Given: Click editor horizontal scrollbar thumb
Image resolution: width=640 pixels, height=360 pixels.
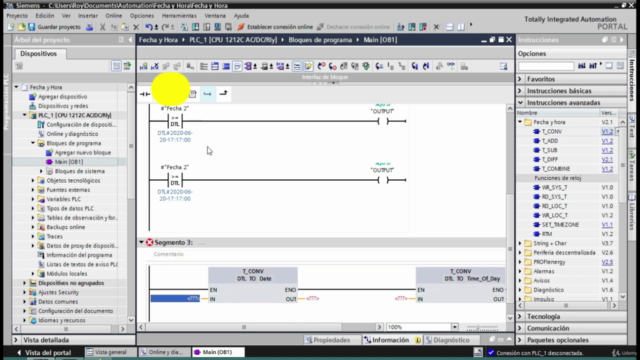Looking at the screenshot, I should coord(244,327).
